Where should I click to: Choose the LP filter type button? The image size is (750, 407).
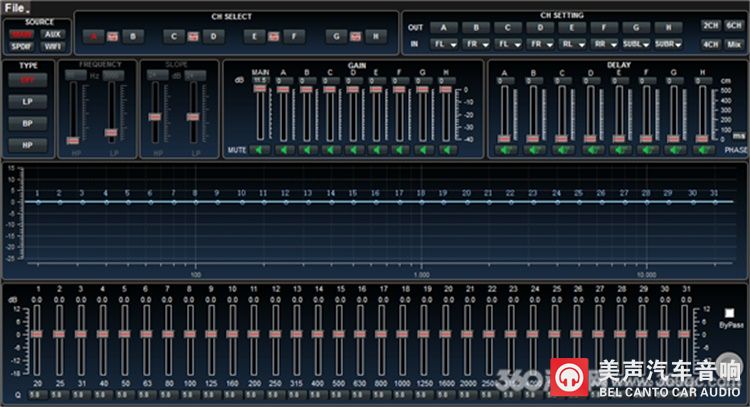27,102
